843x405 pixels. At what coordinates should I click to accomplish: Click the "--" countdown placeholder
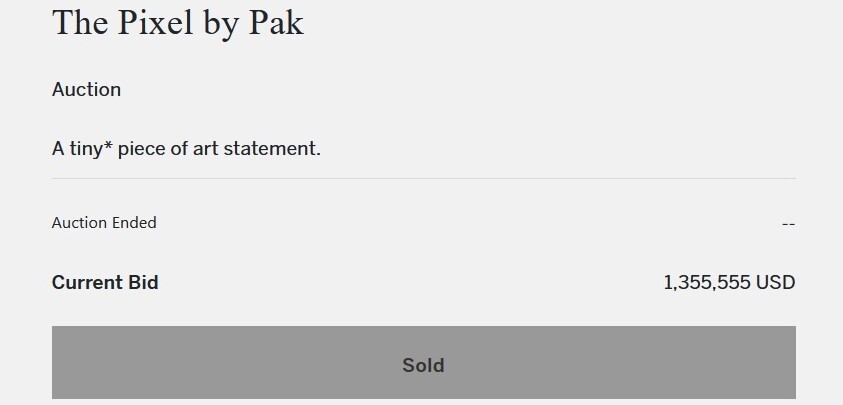click(x=788, y=224)
